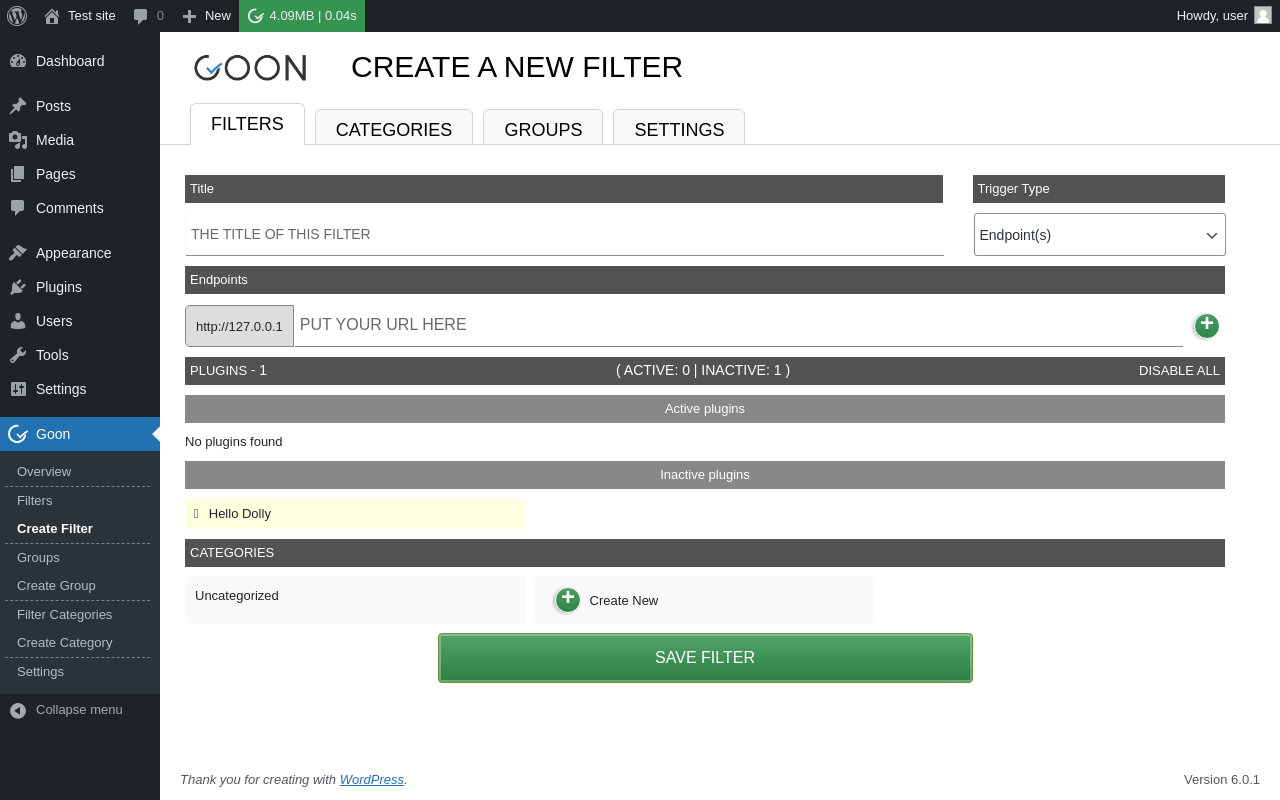Select the Uncategorized category

[355, 600]
